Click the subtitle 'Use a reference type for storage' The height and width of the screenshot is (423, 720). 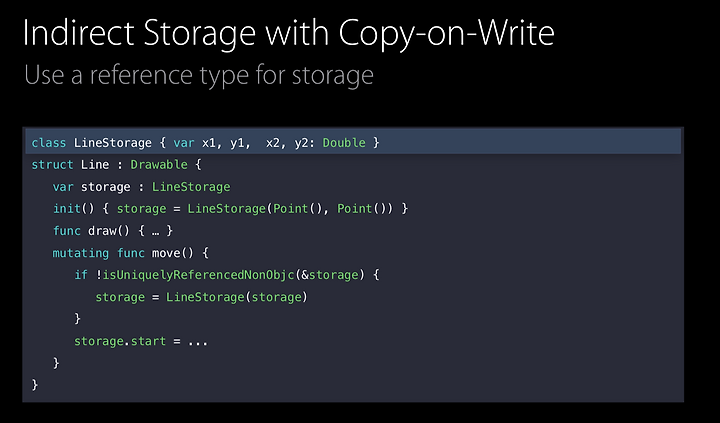199,76
